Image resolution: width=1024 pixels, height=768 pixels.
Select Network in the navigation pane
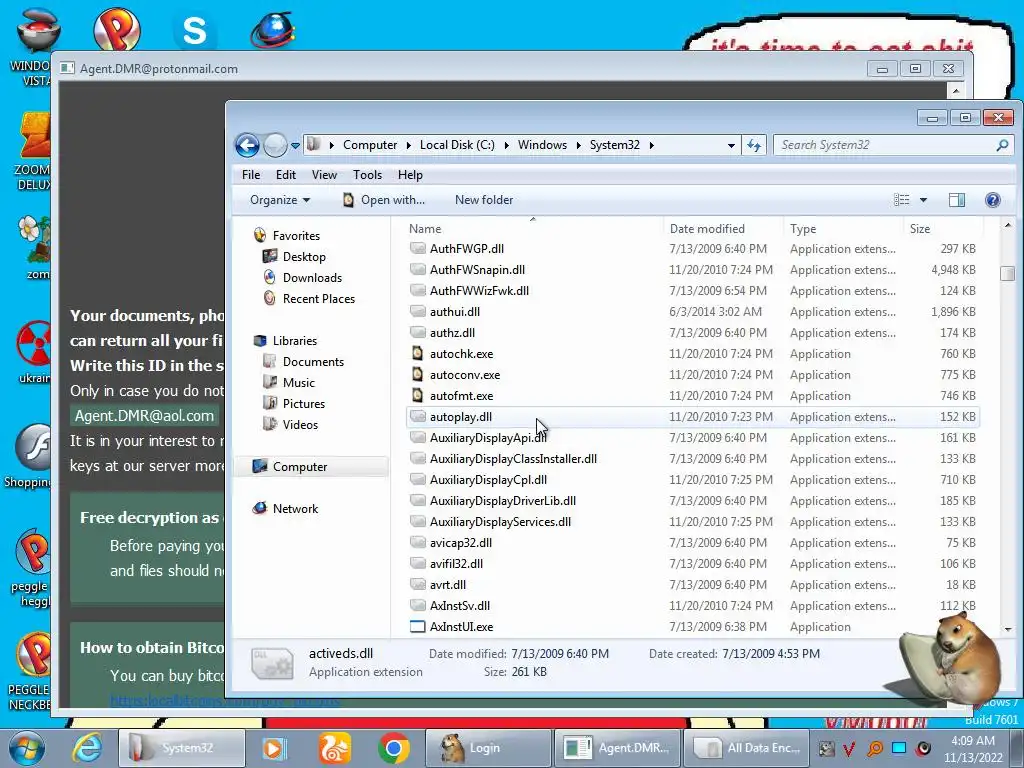click(x=295, y=509)
